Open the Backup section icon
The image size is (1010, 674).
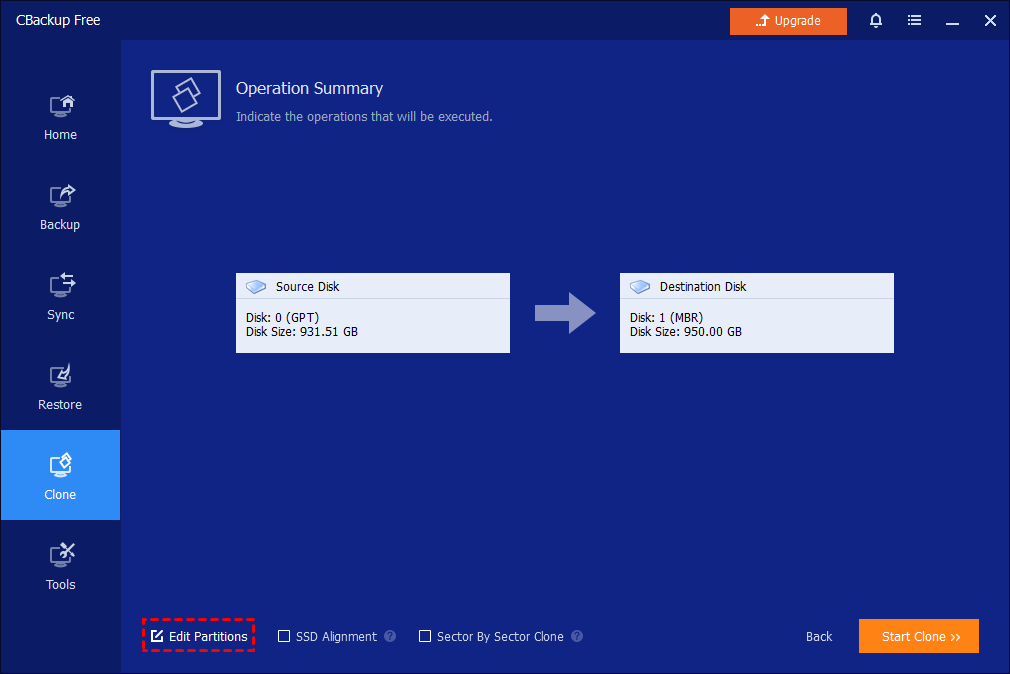pos(61,196)
